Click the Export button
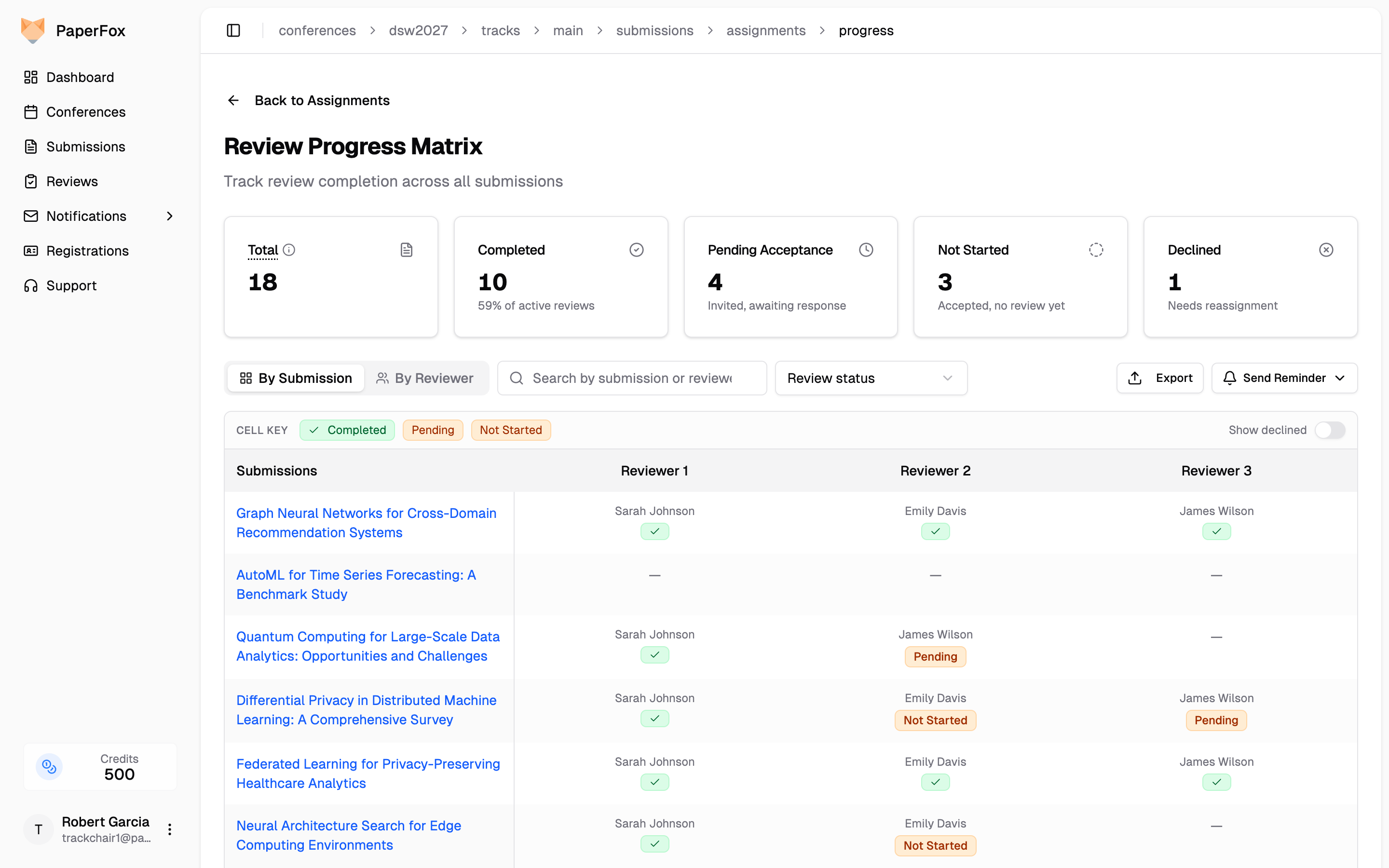The height and width of the screenshot is (868, 1389). click(x=1159, y=378)
